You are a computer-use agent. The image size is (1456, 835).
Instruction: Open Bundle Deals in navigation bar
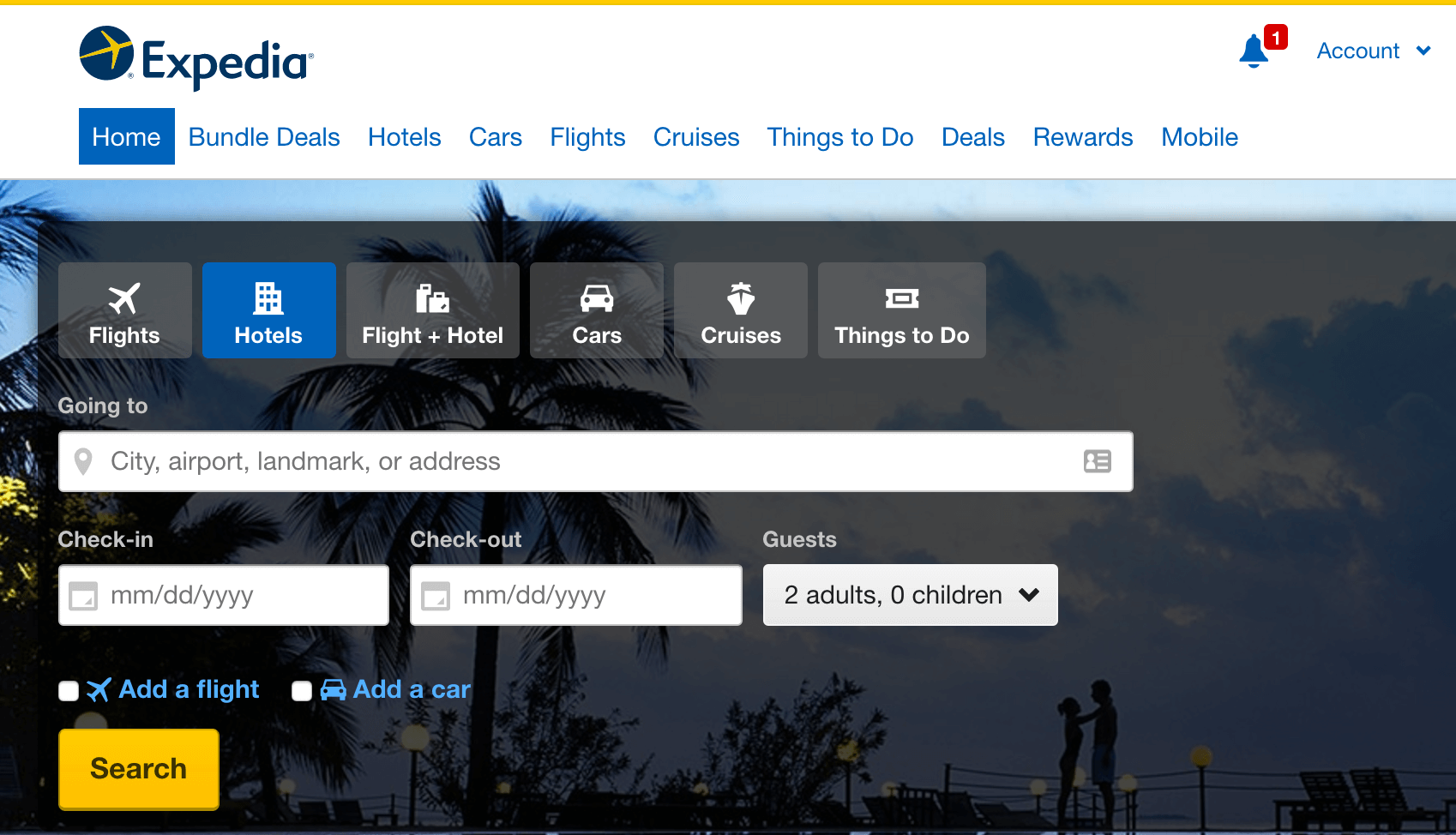click(264, 137)
